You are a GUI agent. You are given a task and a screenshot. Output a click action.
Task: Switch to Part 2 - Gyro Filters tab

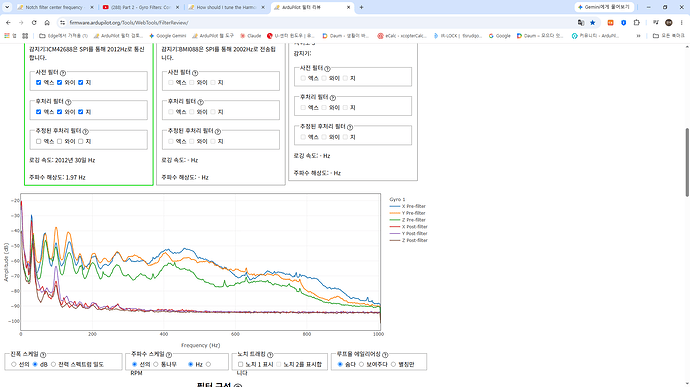coord(140,7)
